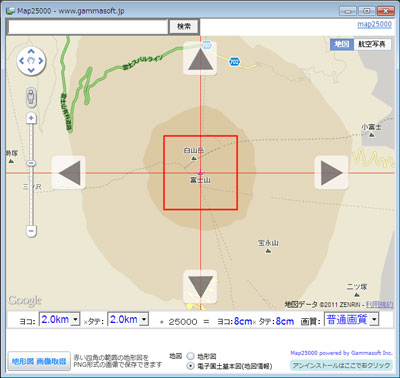Click the large up arrow on the map
The height and width of the screenshot is (378, 400).
(200, 58)
